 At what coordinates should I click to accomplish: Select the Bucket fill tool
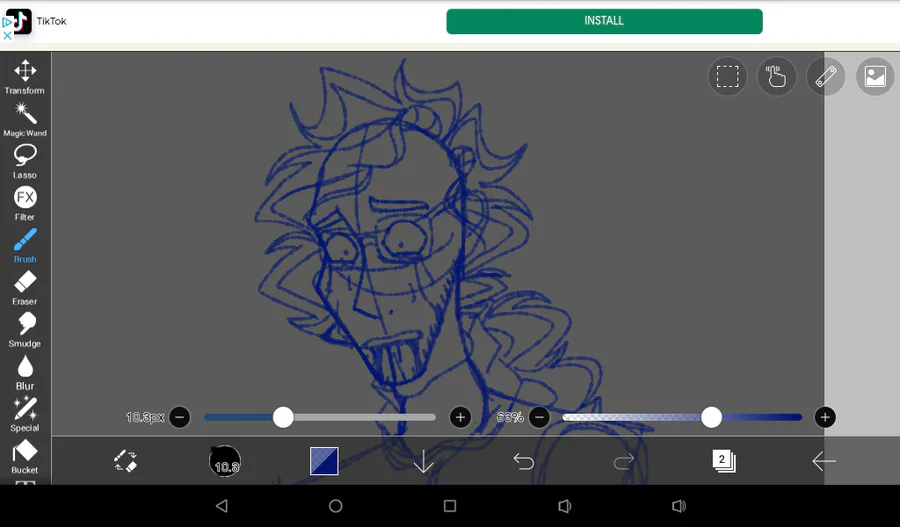(25, 456)
